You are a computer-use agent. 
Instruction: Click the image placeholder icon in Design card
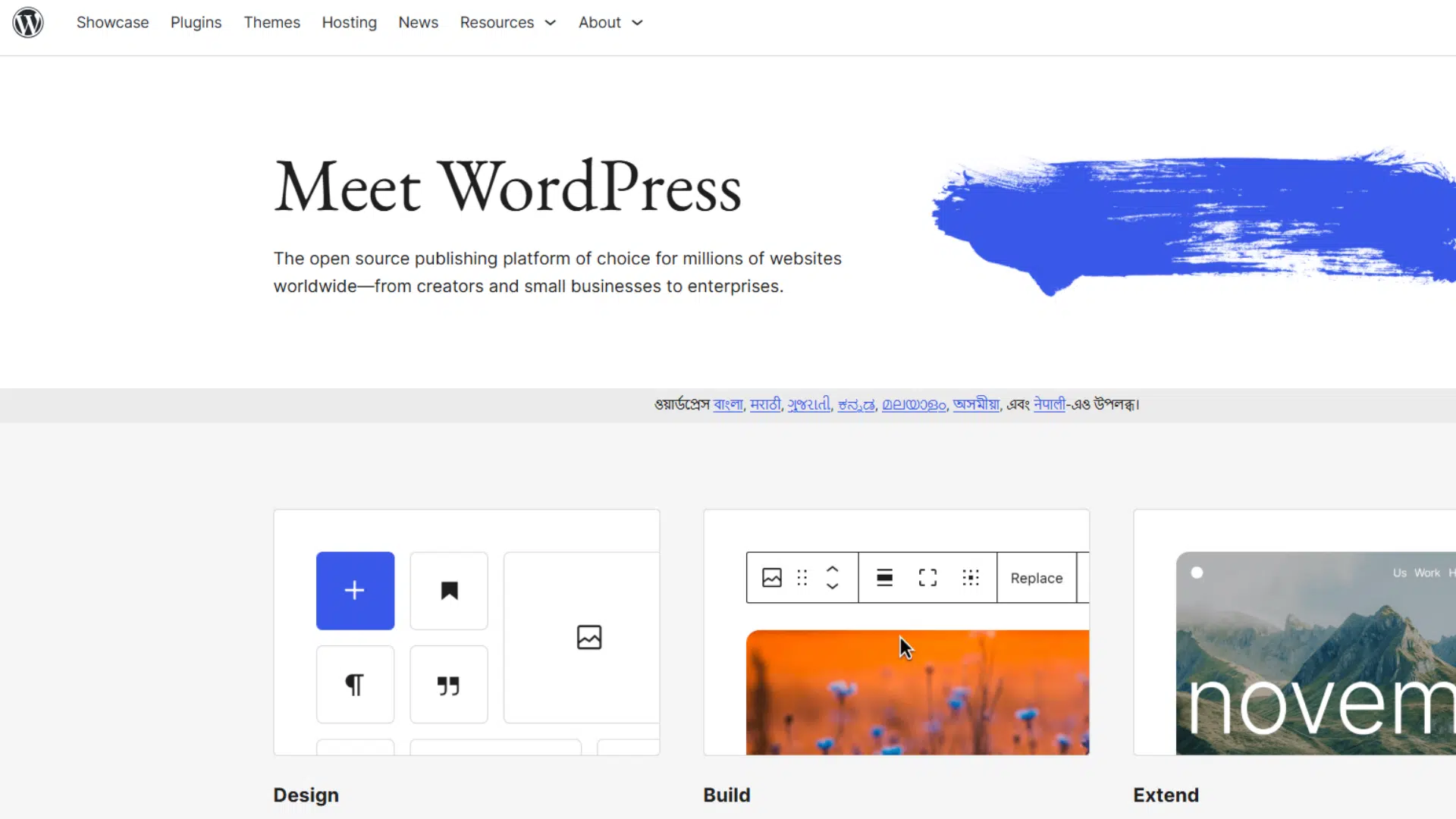pos(589,637)
